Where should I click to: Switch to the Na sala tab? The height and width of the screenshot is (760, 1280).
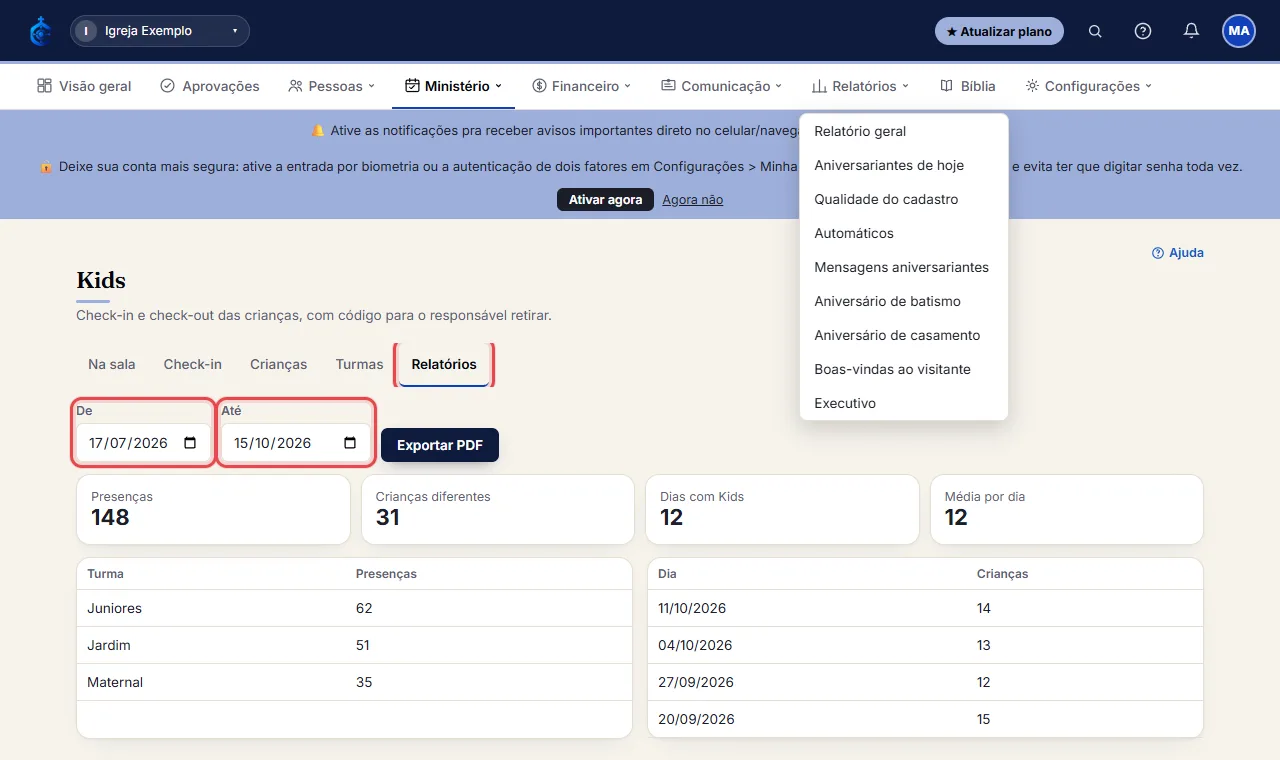[x=112, y=364]
